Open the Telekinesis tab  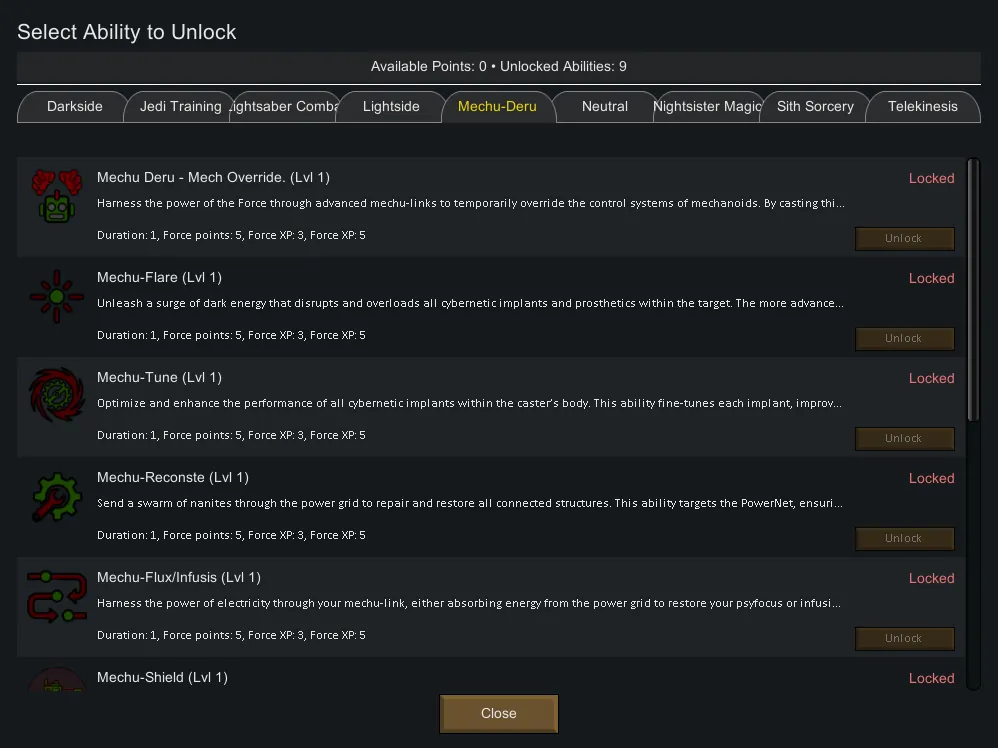point(922,107)
